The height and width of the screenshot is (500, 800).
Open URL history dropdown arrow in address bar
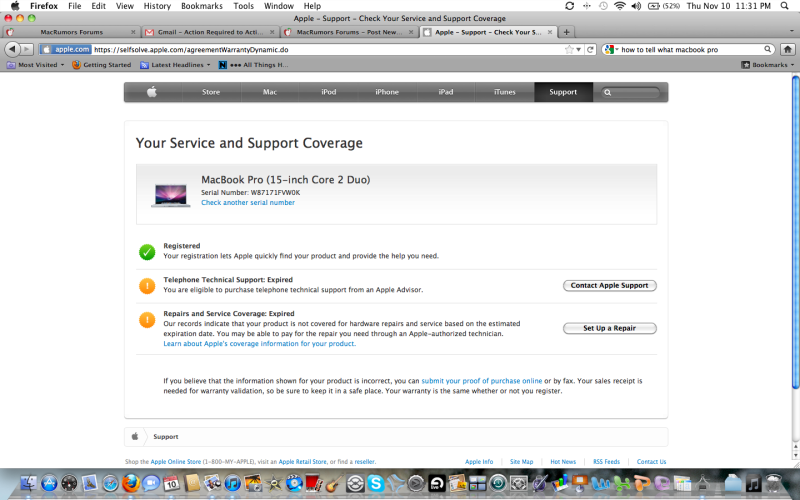tap(579, 49)
